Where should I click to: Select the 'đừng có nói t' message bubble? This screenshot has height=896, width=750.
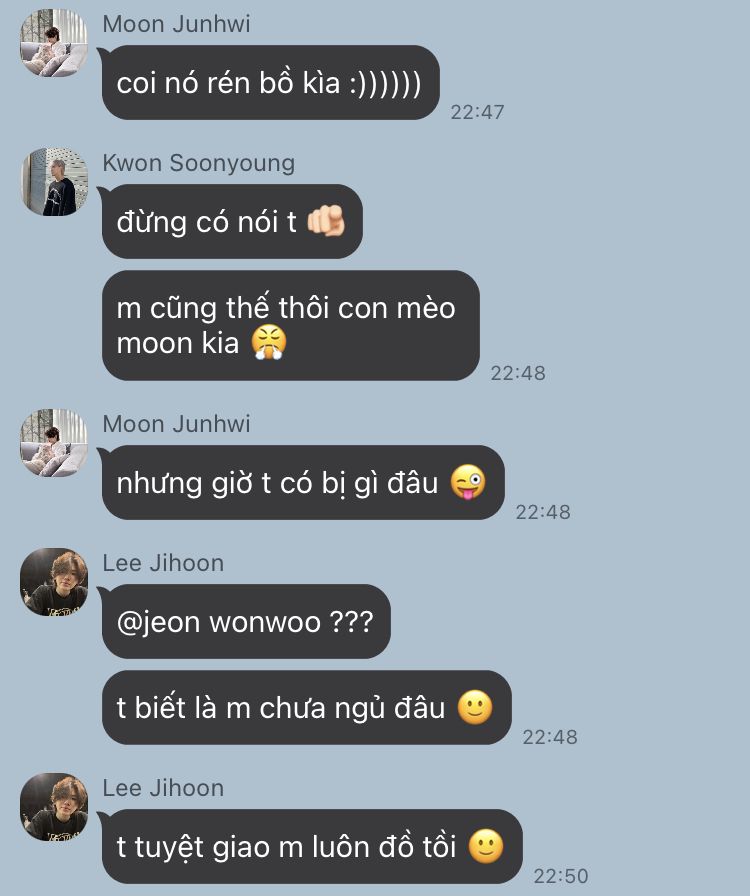[x=232, y=221]
